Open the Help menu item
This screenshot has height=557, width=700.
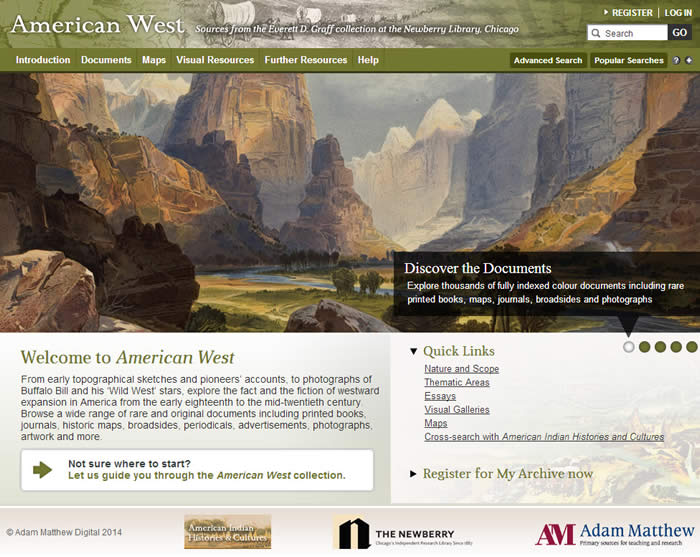pyautogui.click(x=368, y=60)
